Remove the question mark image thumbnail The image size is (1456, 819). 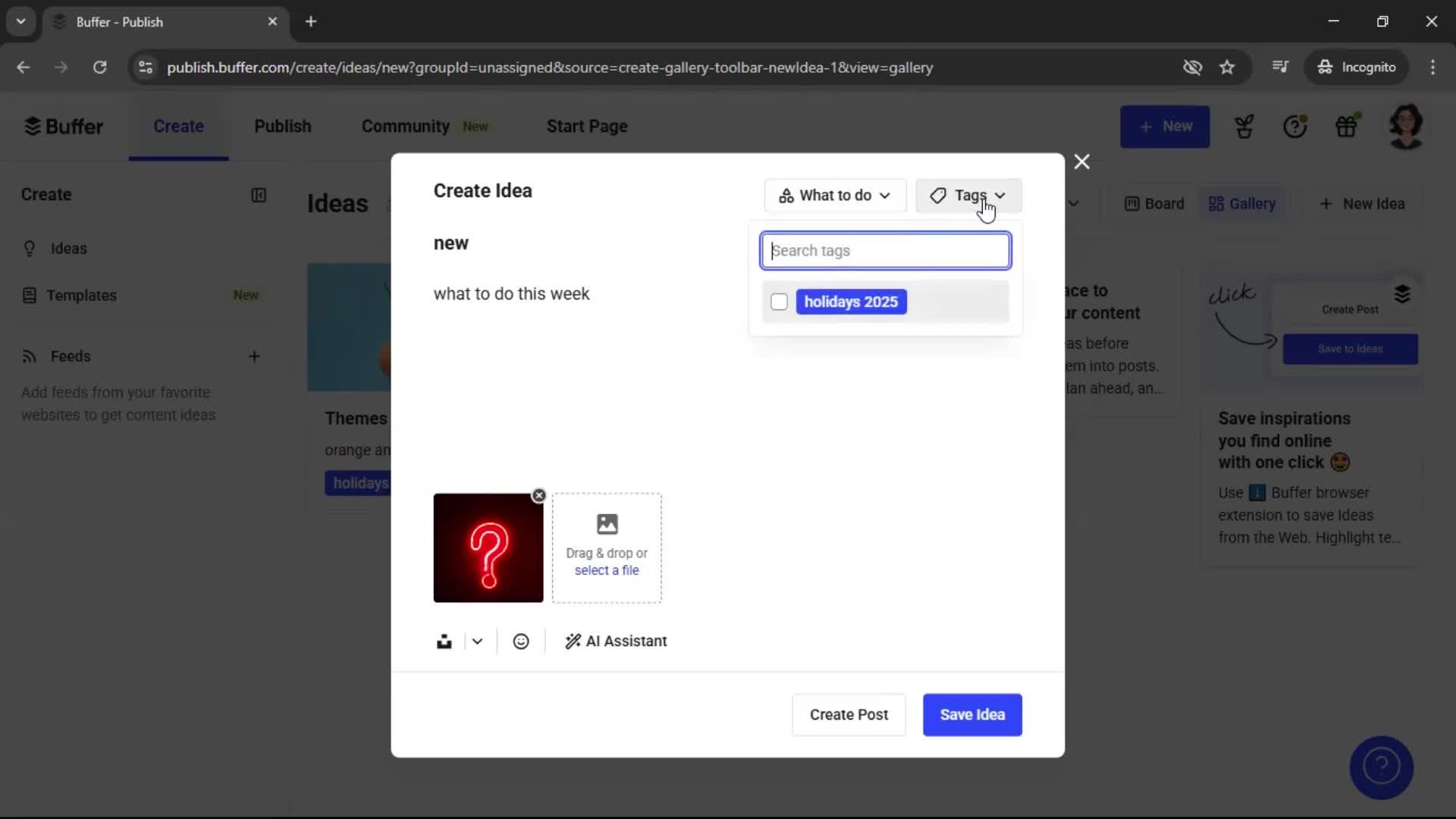(538, 495)
